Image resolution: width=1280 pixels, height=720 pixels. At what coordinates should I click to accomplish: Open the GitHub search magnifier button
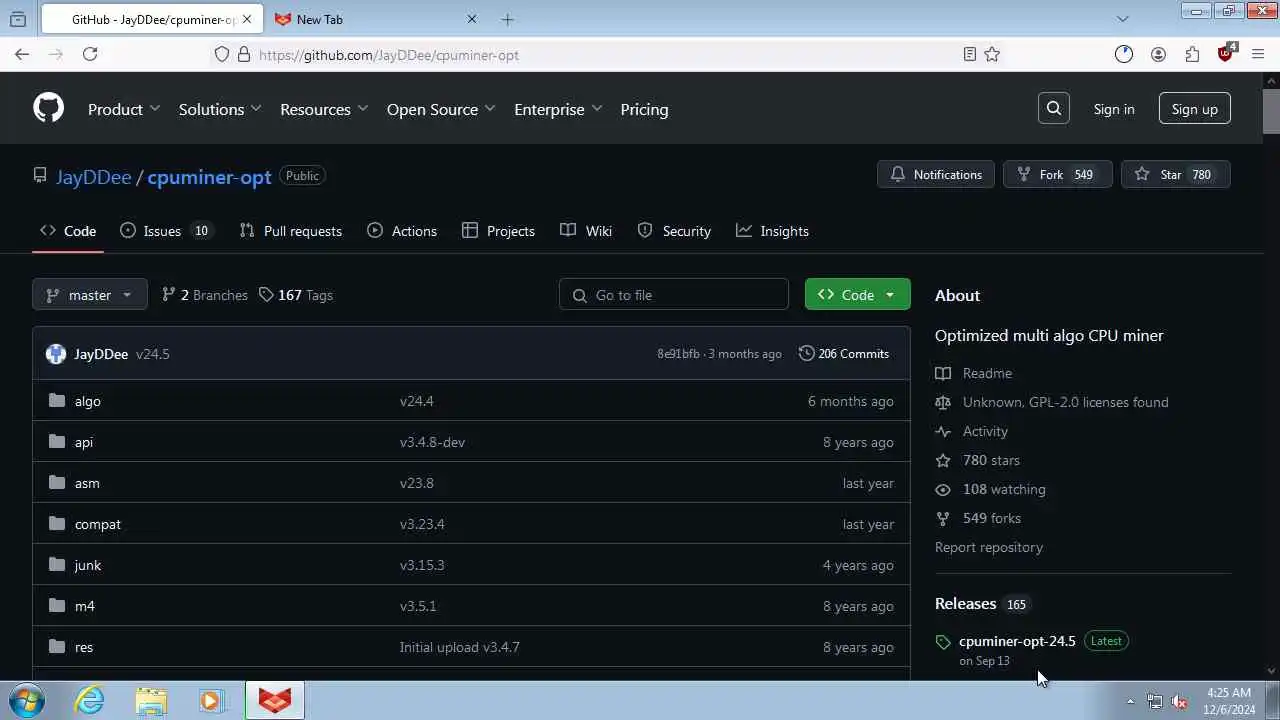(1054, 108)
